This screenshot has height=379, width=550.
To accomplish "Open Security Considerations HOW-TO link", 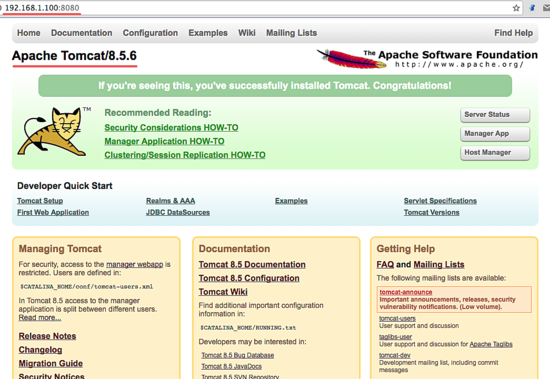I will pyautogui.click(x=171, y=128).
